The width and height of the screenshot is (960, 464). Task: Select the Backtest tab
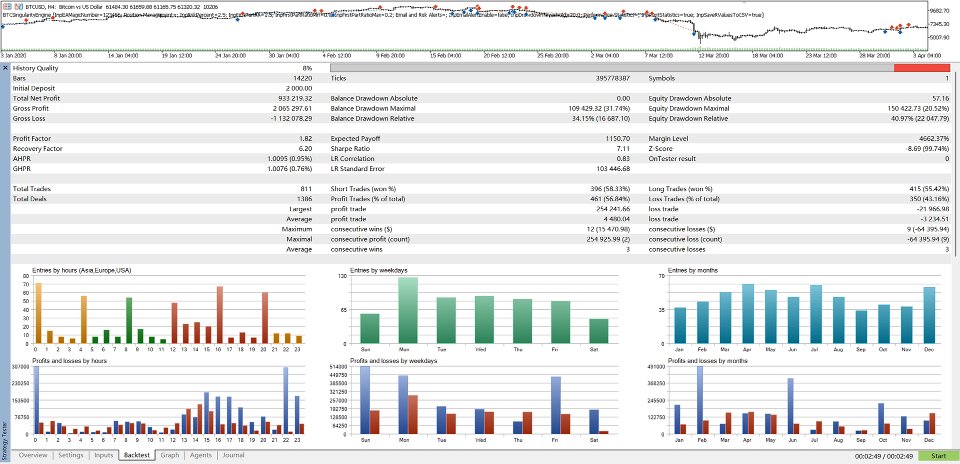137,455
